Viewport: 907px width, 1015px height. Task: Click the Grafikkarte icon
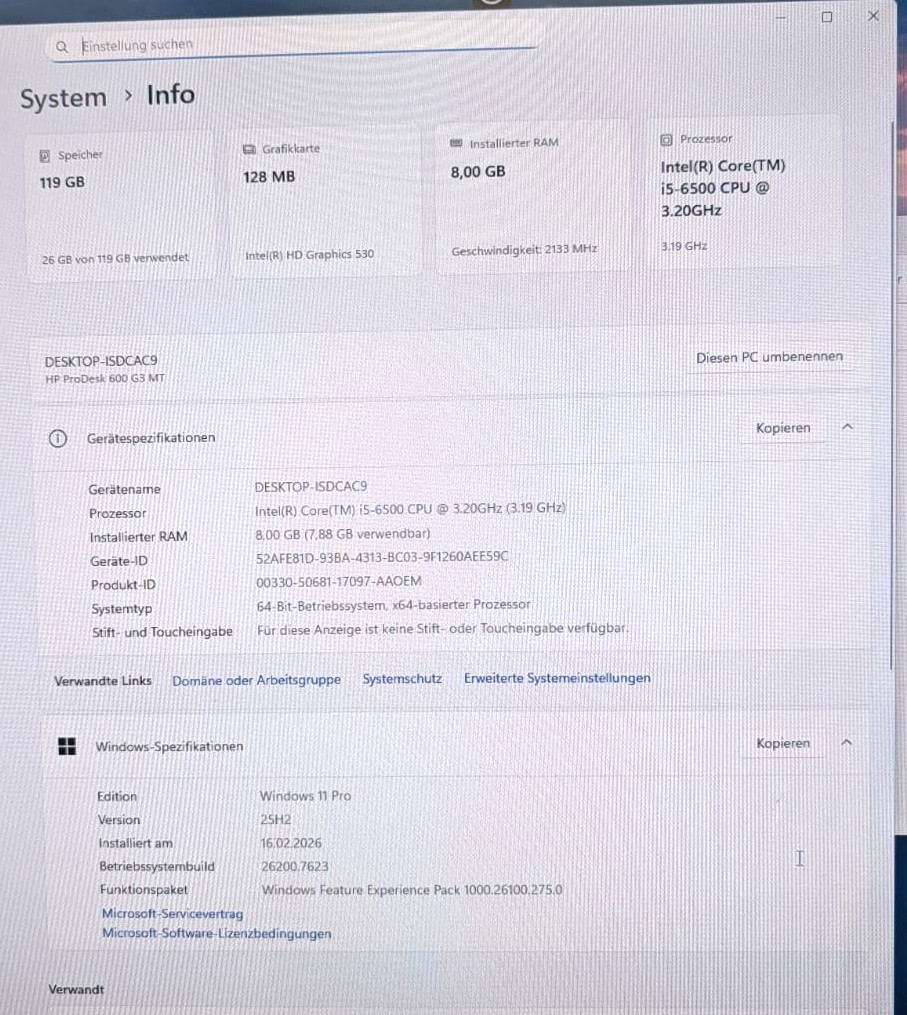point(249,150)
